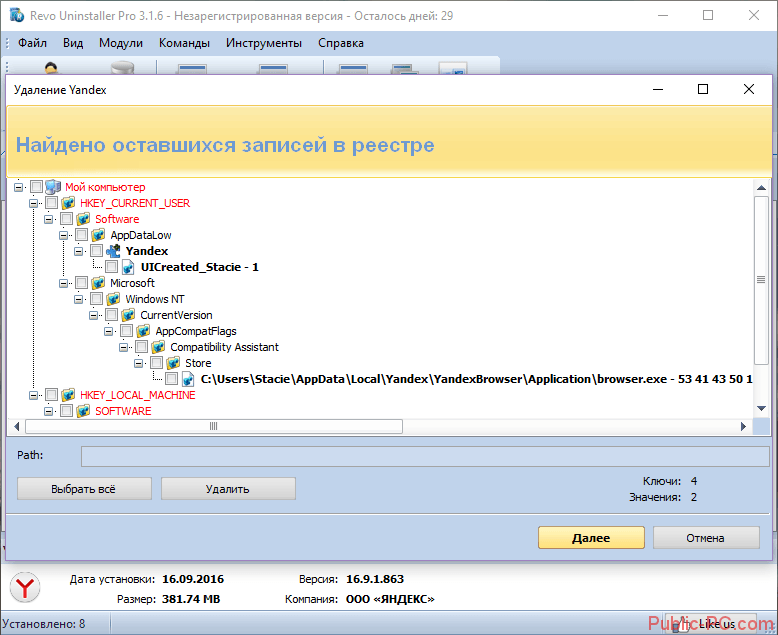Image resolution: width=778 pixels, height=635 pixels.
Task: Tick the AppDataLow checkbox
Action: 81,235
